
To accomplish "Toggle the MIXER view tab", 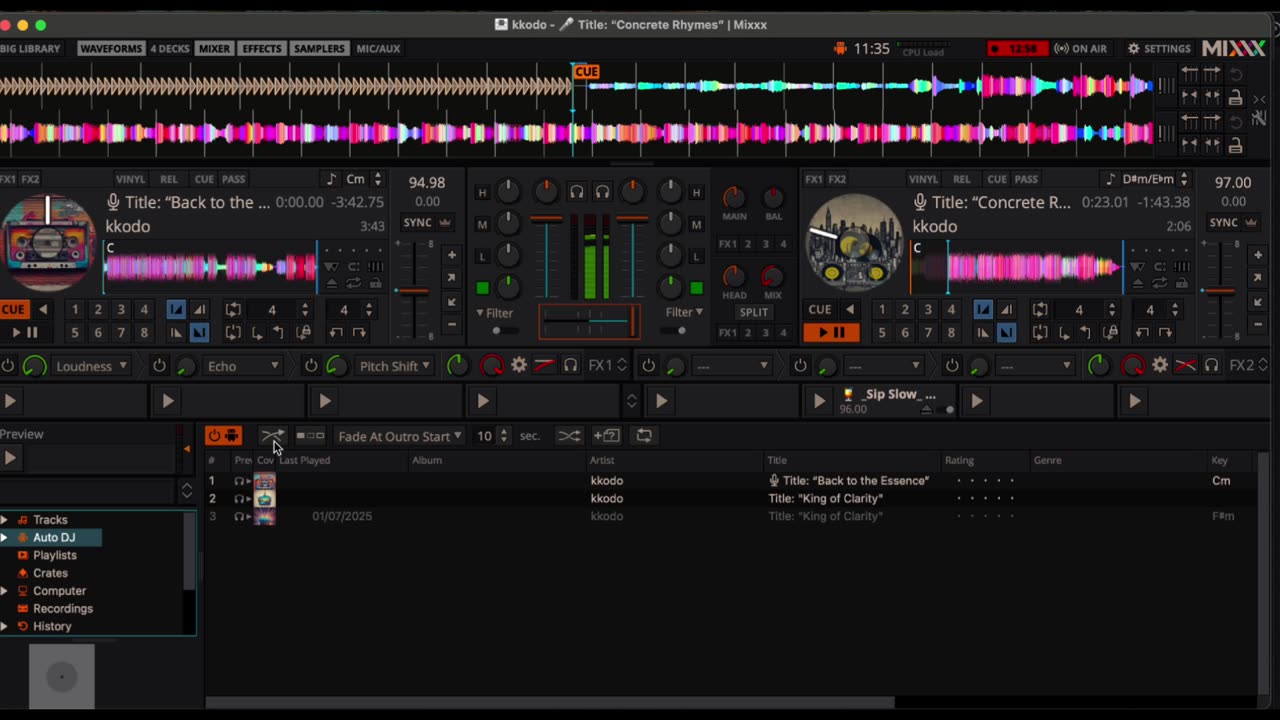I will click(214, 48).
